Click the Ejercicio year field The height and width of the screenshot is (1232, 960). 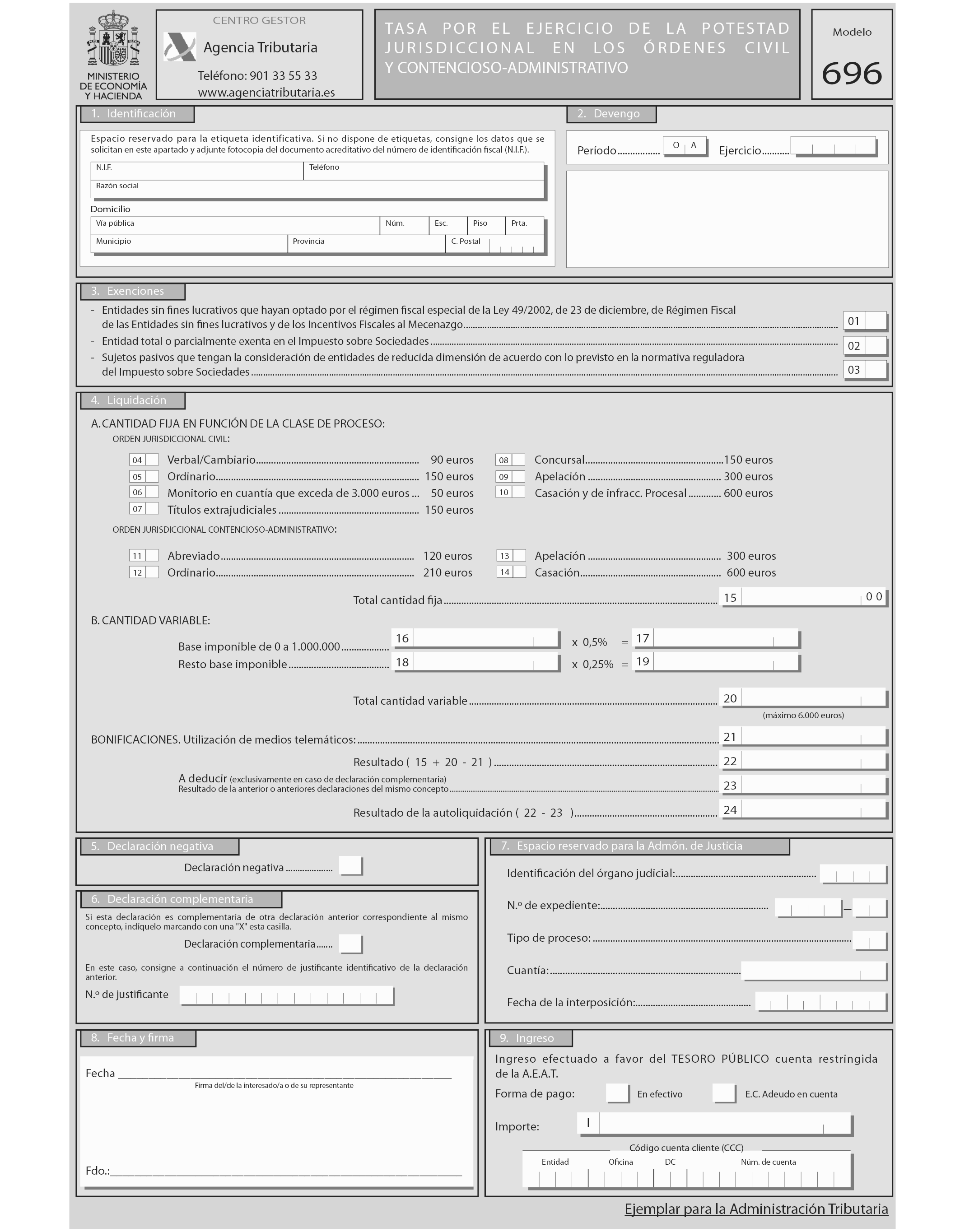point(833,145)
